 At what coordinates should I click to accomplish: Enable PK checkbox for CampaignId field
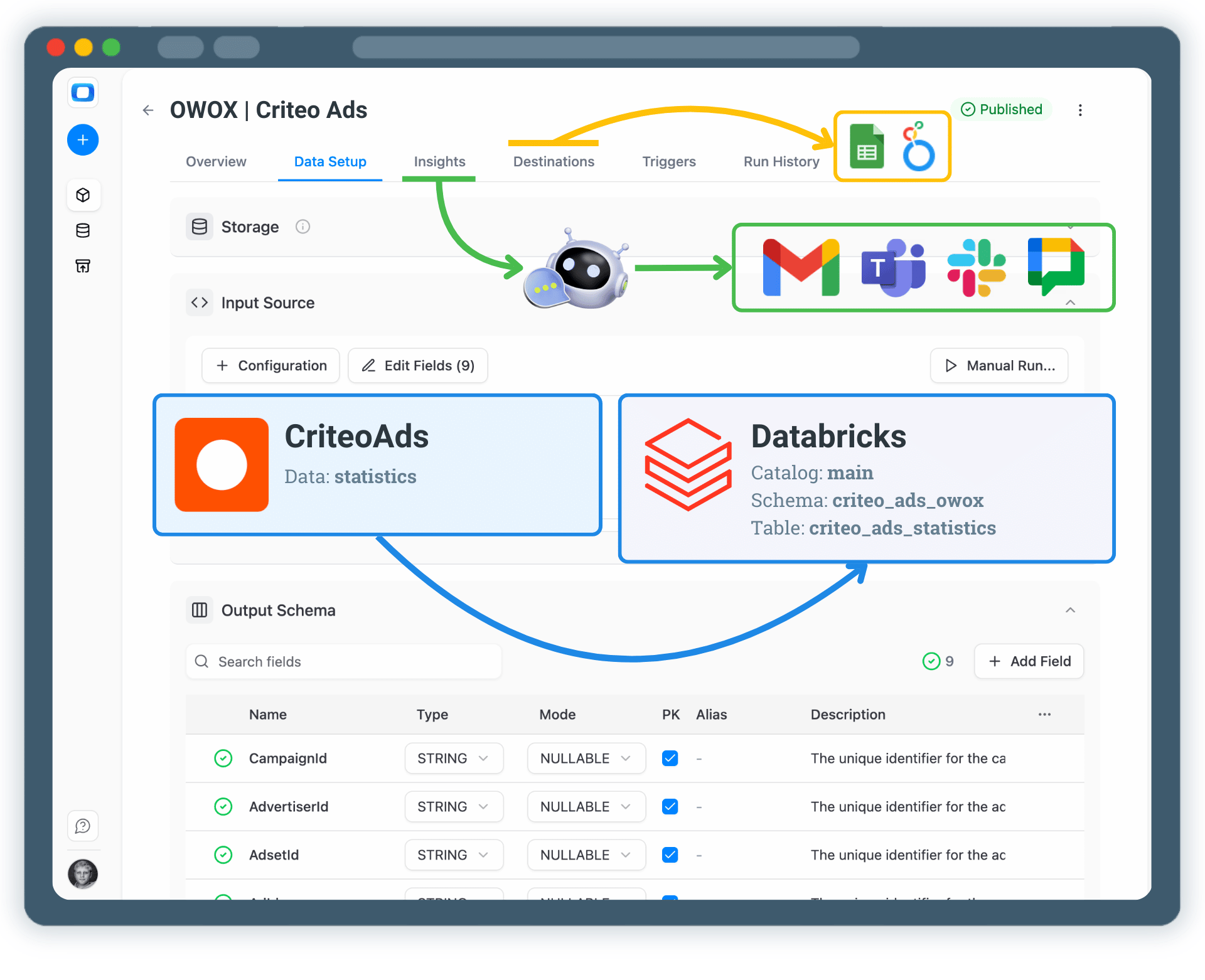click(x=670, y=758)
